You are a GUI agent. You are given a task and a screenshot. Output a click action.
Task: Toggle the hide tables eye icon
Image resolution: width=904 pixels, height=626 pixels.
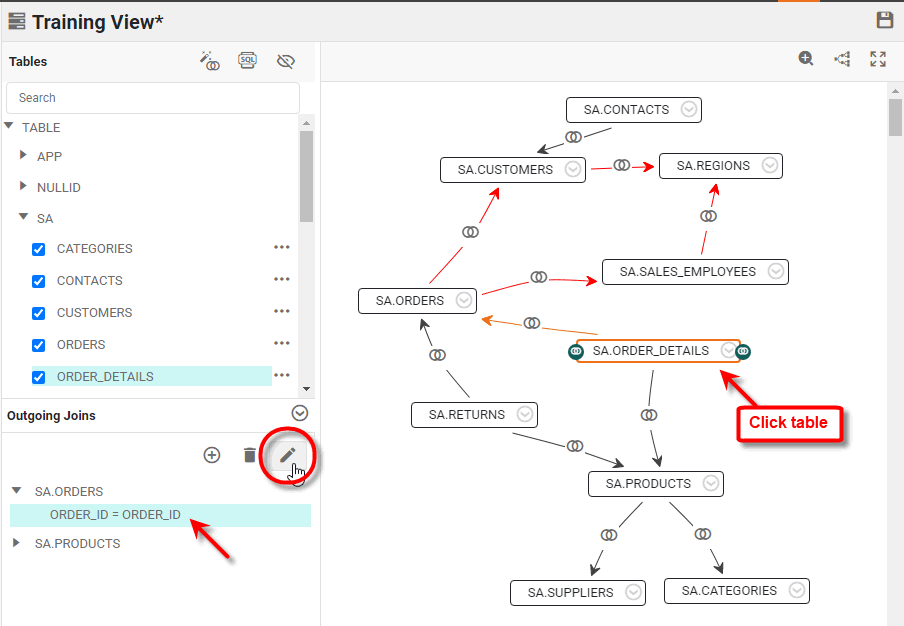tap(286, 61)
